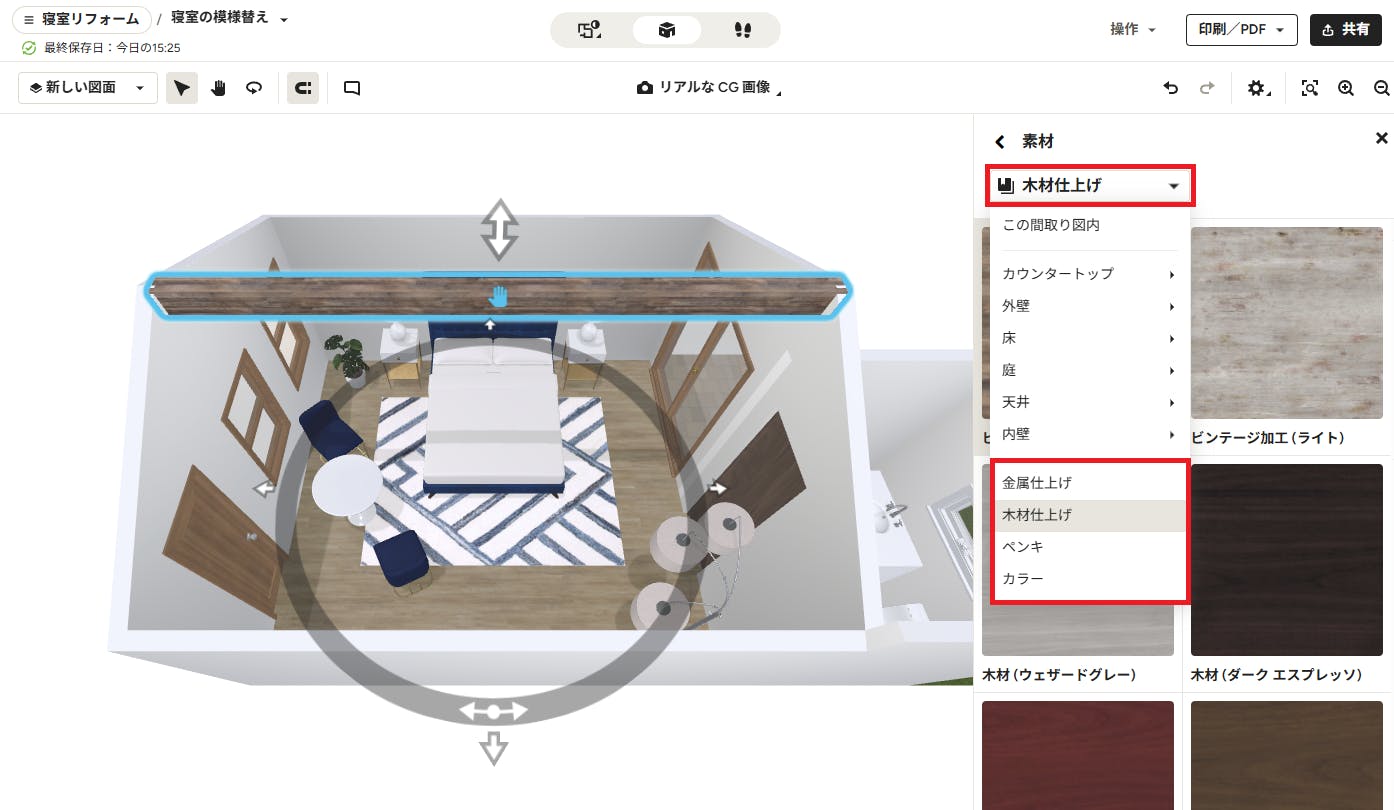Expand the 床 submenu
The image size is (1394, 810).
coord(1089,338)
